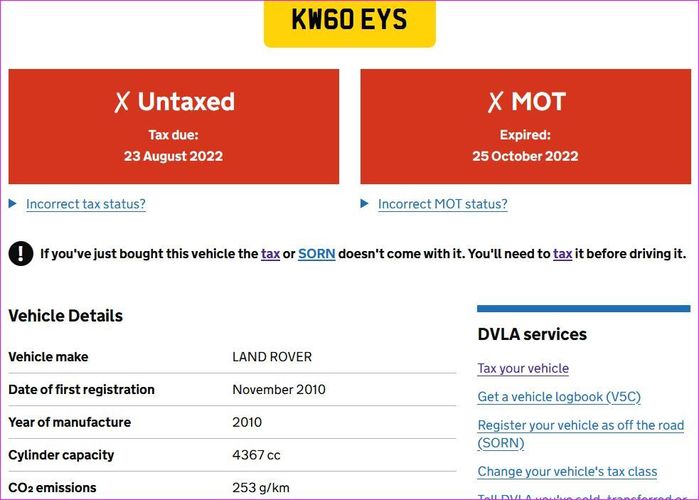Open Register your vehicle as off the road
Screen dimensions: 699x500
click(580, 434)
